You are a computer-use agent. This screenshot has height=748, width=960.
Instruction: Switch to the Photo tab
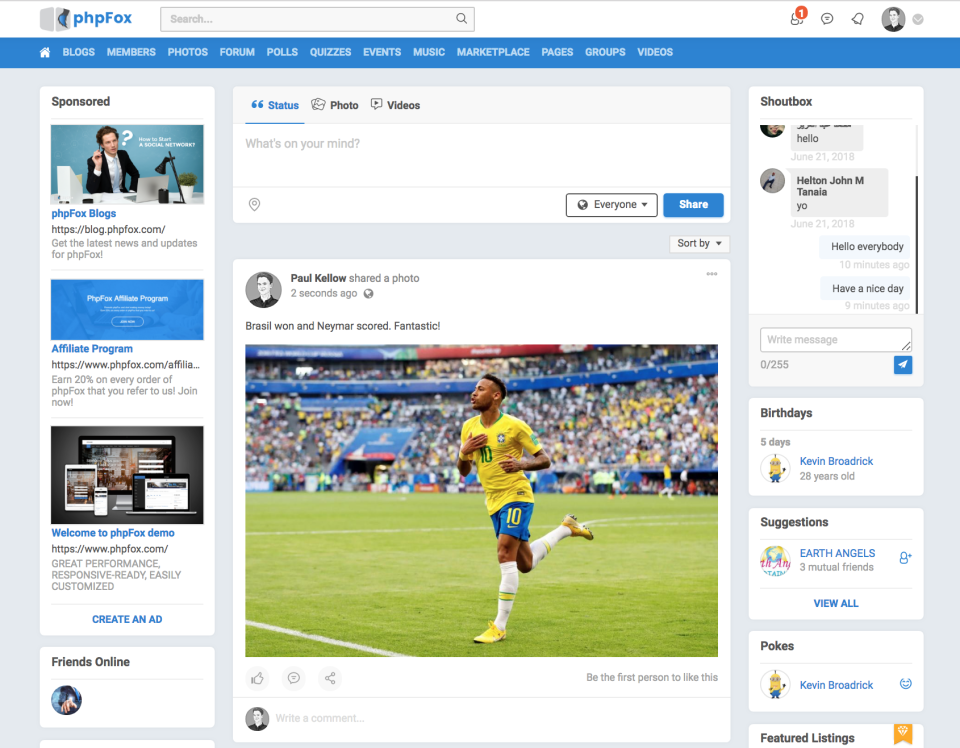[335, 105]
